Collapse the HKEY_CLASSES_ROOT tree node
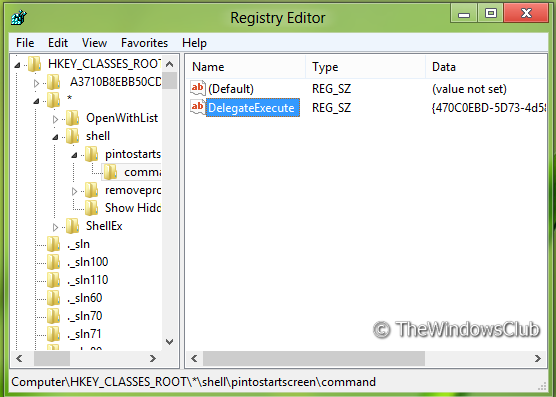 coord(17,65)
